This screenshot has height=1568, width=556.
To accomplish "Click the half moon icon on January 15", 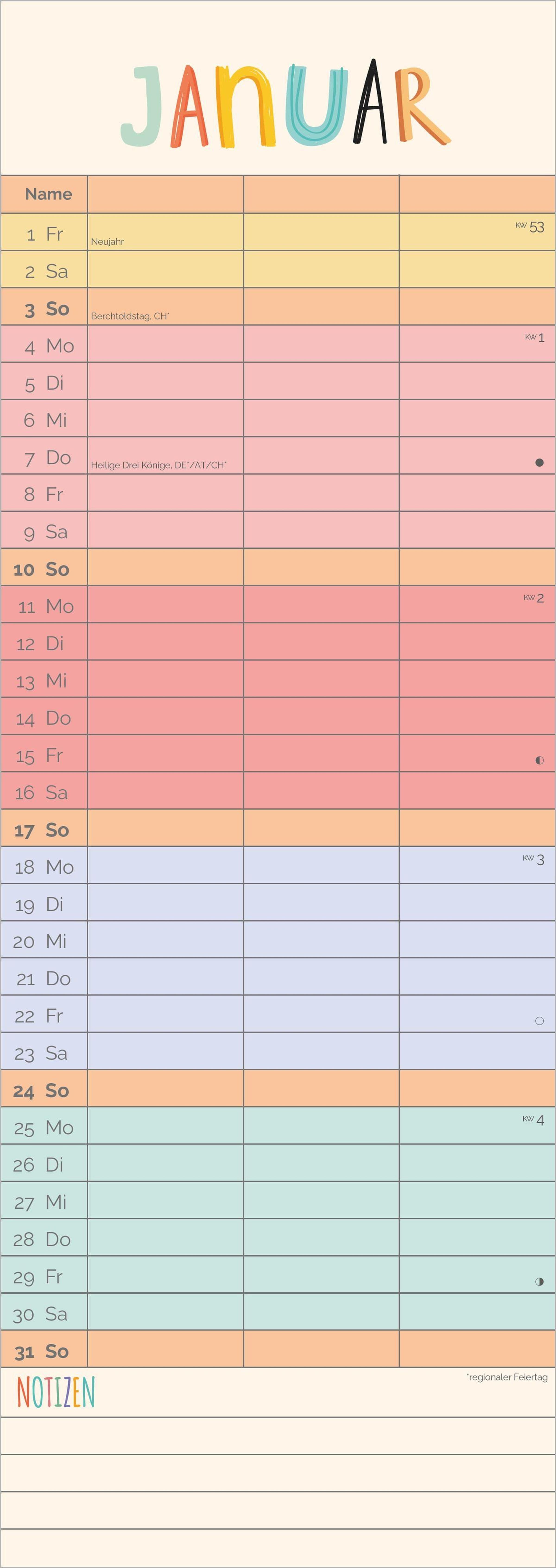I will (x=539, y=760).
